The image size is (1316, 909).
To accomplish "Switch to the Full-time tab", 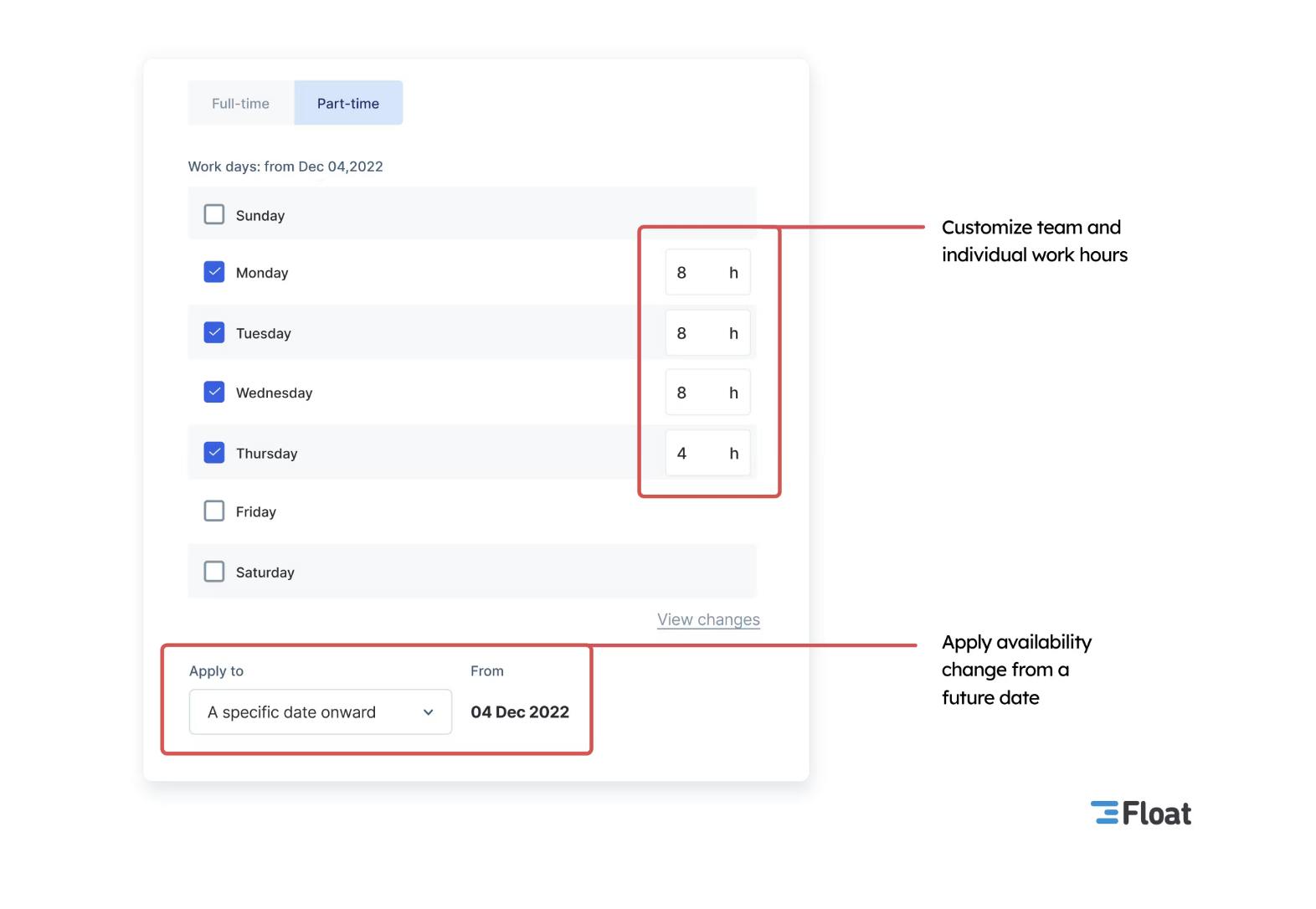I will [241, 103].
